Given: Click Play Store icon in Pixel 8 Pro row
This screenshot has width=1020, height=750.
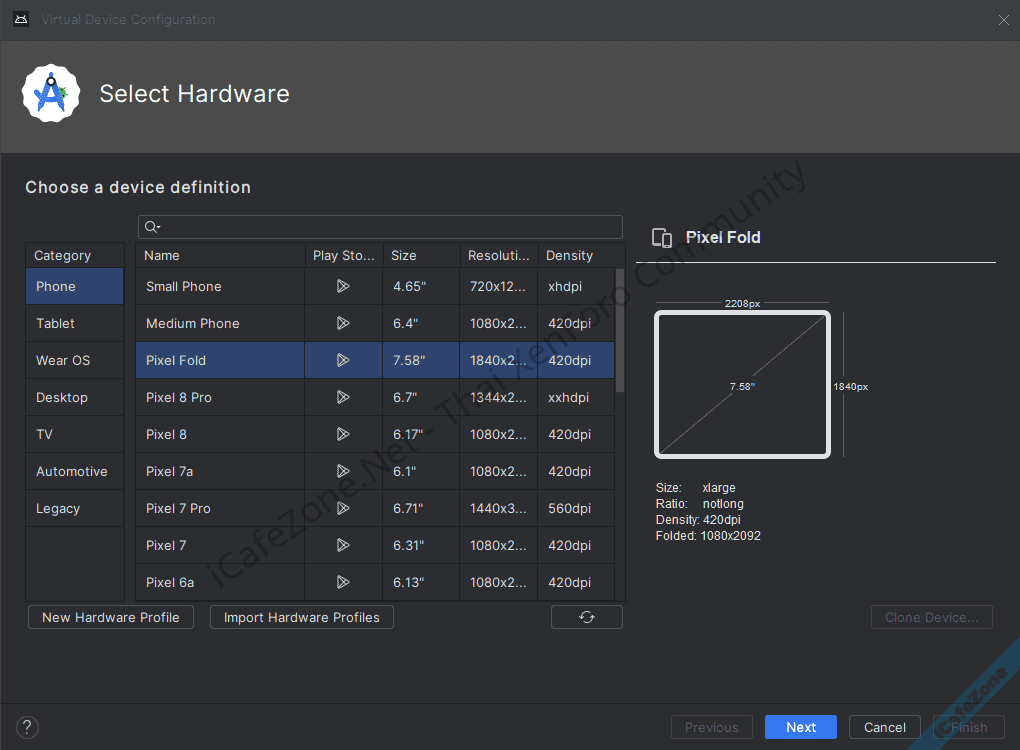Looking at the screenshot, I should pyautogui.click(x=343, y=397).
